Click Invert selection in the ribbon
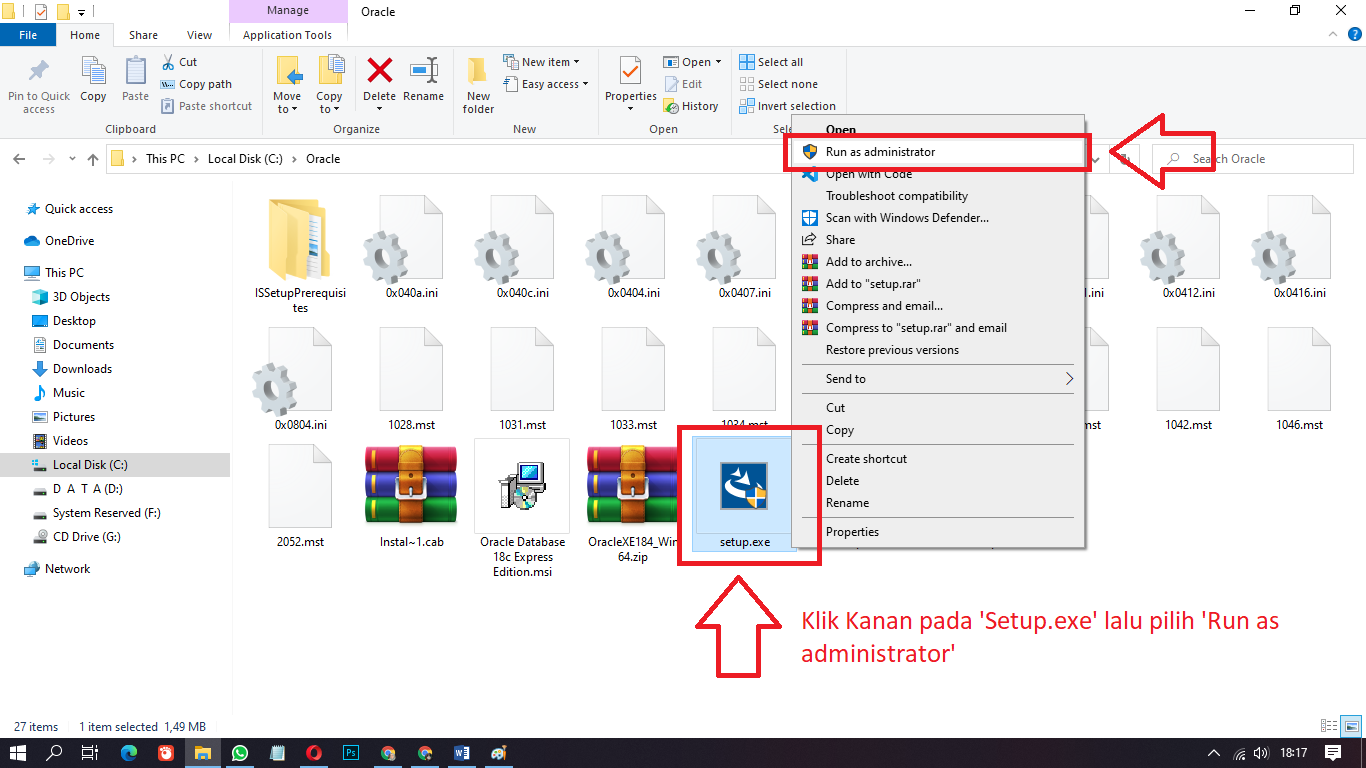Image resolution: width=1366 pixels, height=768 pixels. [x=787, y=106]
